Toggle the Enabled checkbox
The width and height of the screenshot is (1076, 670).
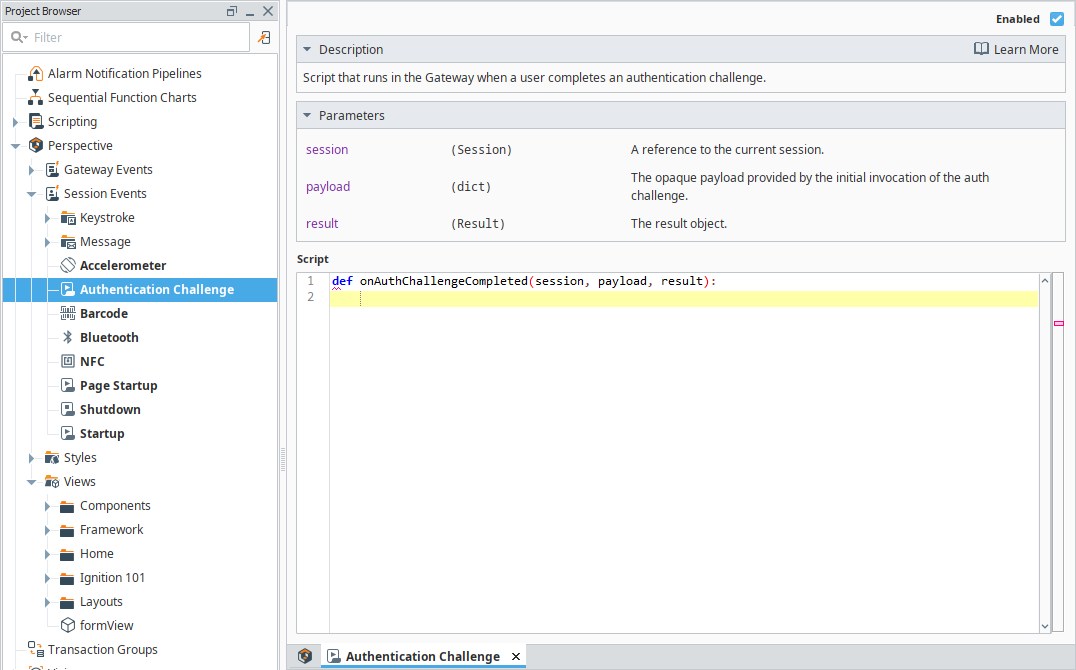click(1057, 19)
